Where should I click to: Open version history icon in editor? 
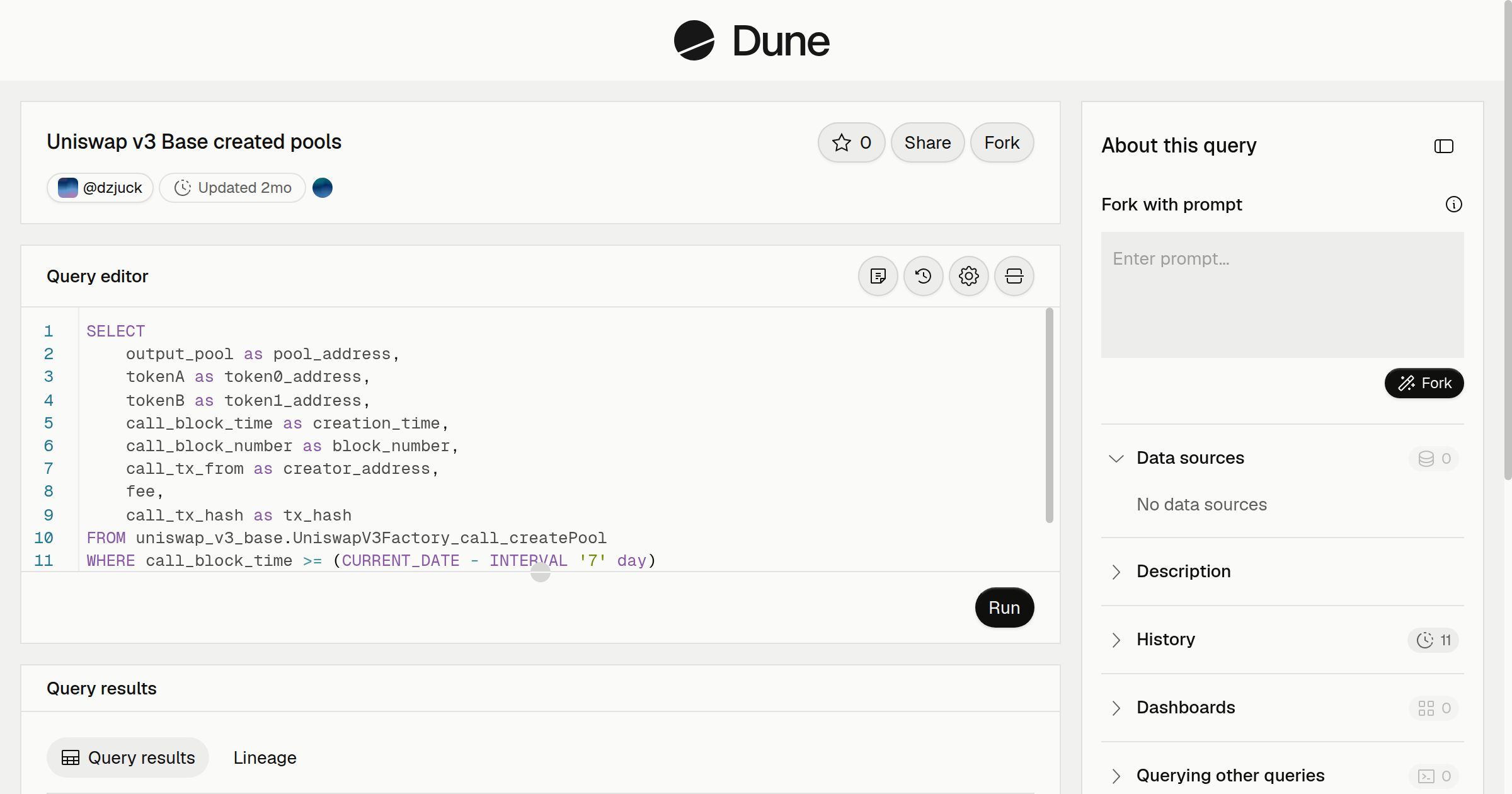[x=924, y=276]
